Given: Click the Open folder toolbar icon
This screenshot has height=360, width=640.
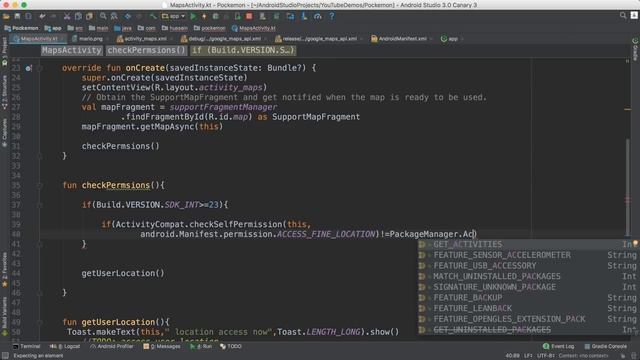Looking at the screenshot, I should click(x=6, y=16).
